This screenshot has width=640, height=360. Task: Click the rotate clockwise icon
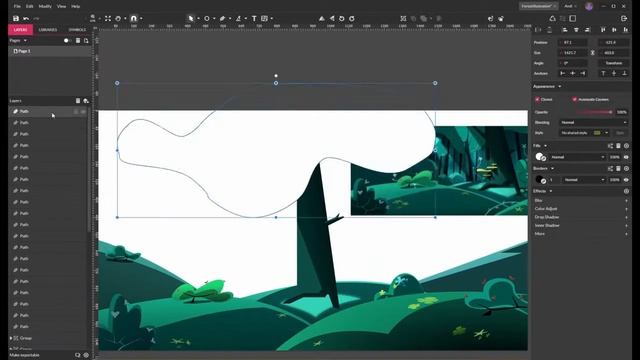(351, 18)
